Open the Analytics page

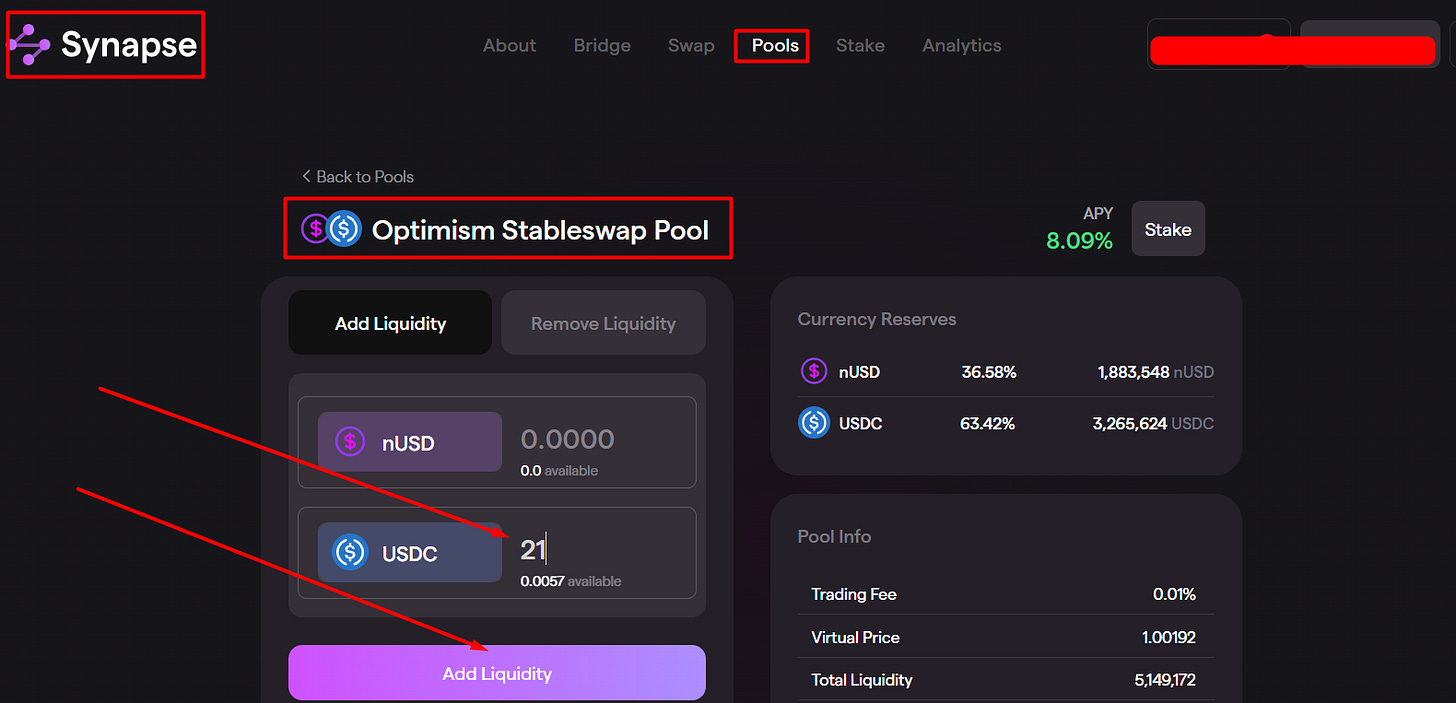(x=961, y=45)
